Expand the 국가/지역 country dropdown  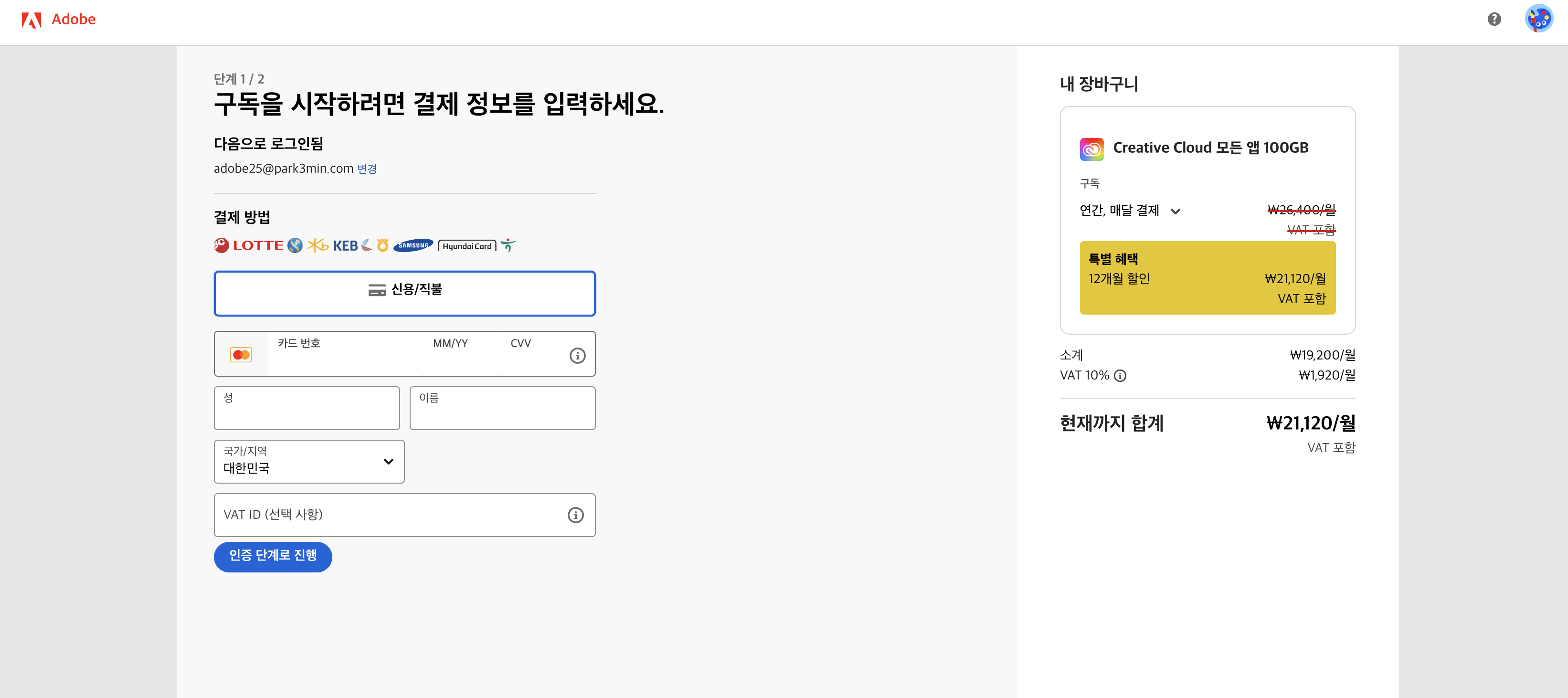point(309,461)
